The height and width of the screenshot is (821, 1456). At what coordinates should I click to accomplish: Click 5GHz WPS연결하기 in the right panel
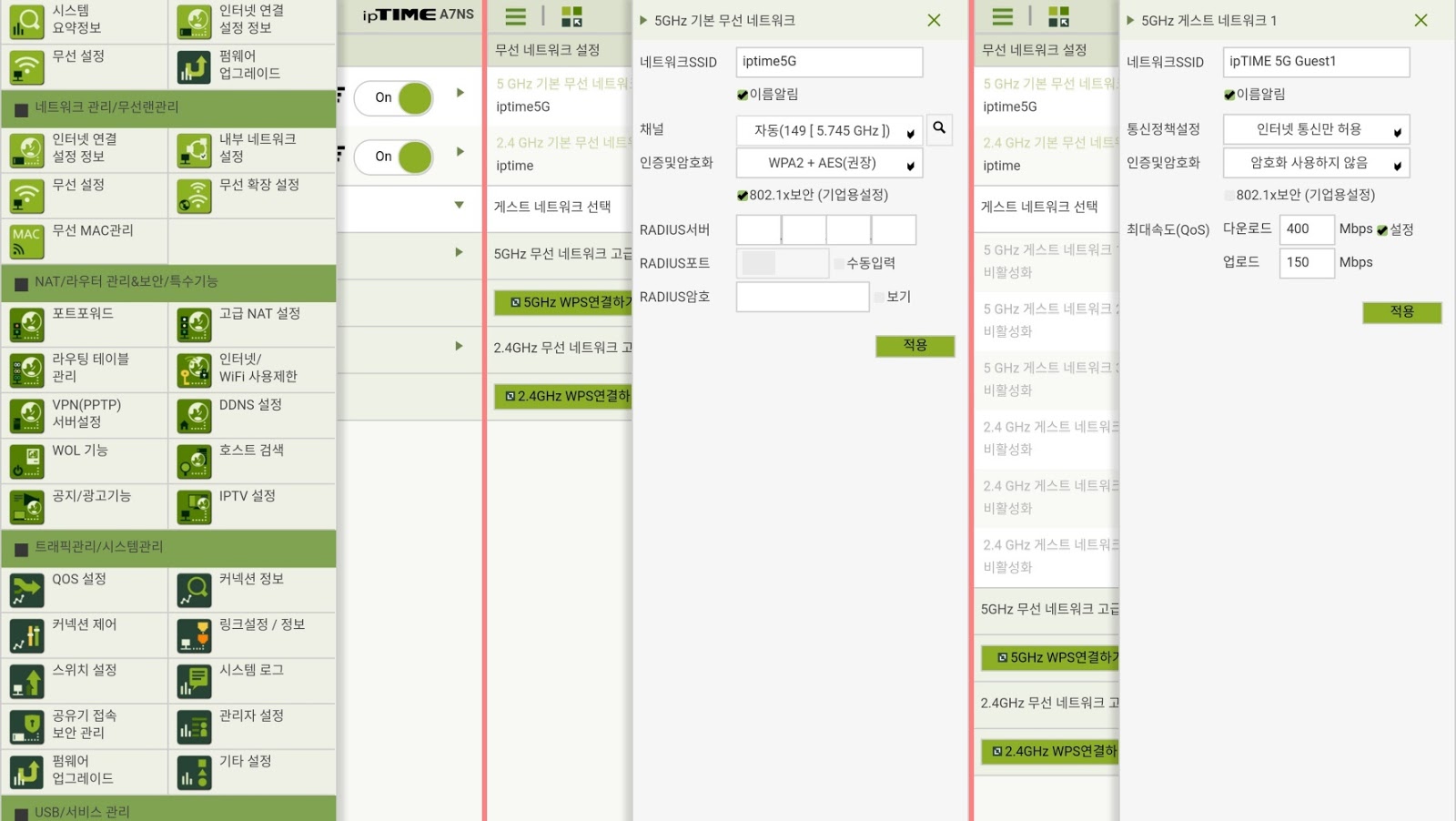(1050, 657)
